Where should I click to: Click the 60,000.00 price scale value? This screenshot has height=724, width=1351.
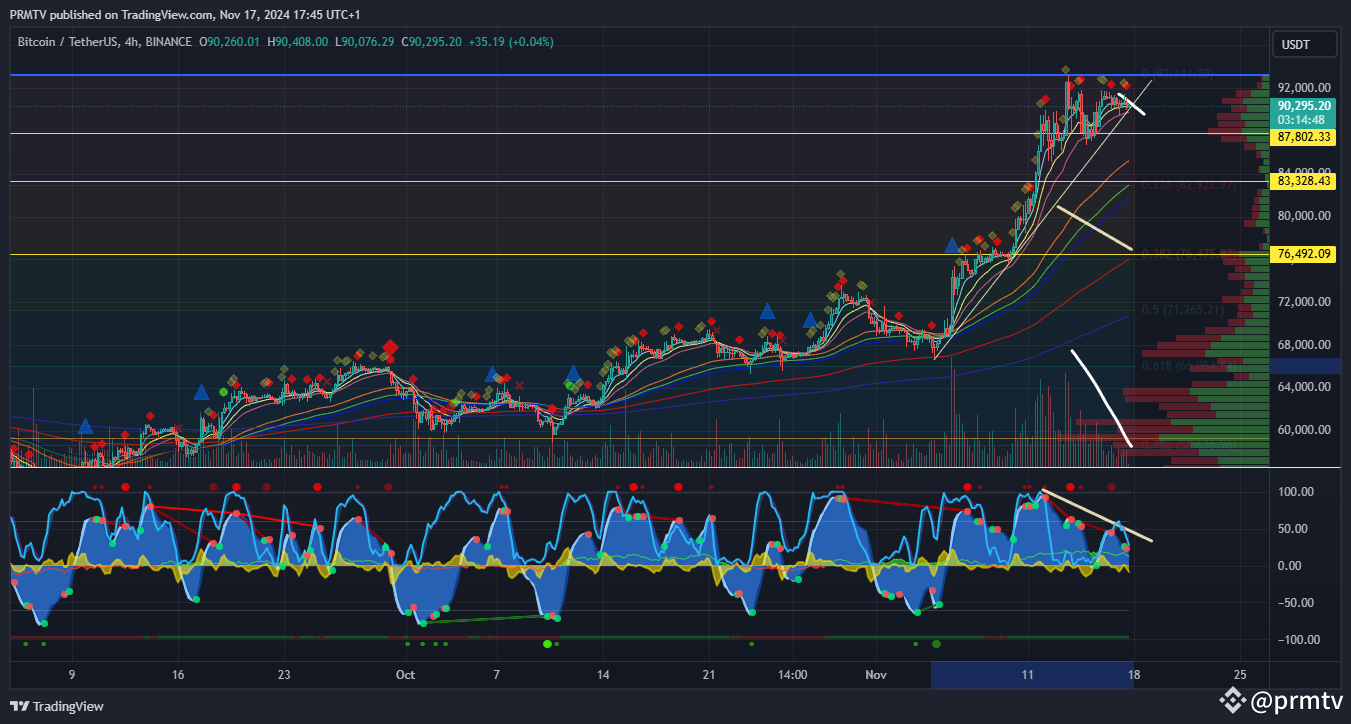(x=1304, y=430)
